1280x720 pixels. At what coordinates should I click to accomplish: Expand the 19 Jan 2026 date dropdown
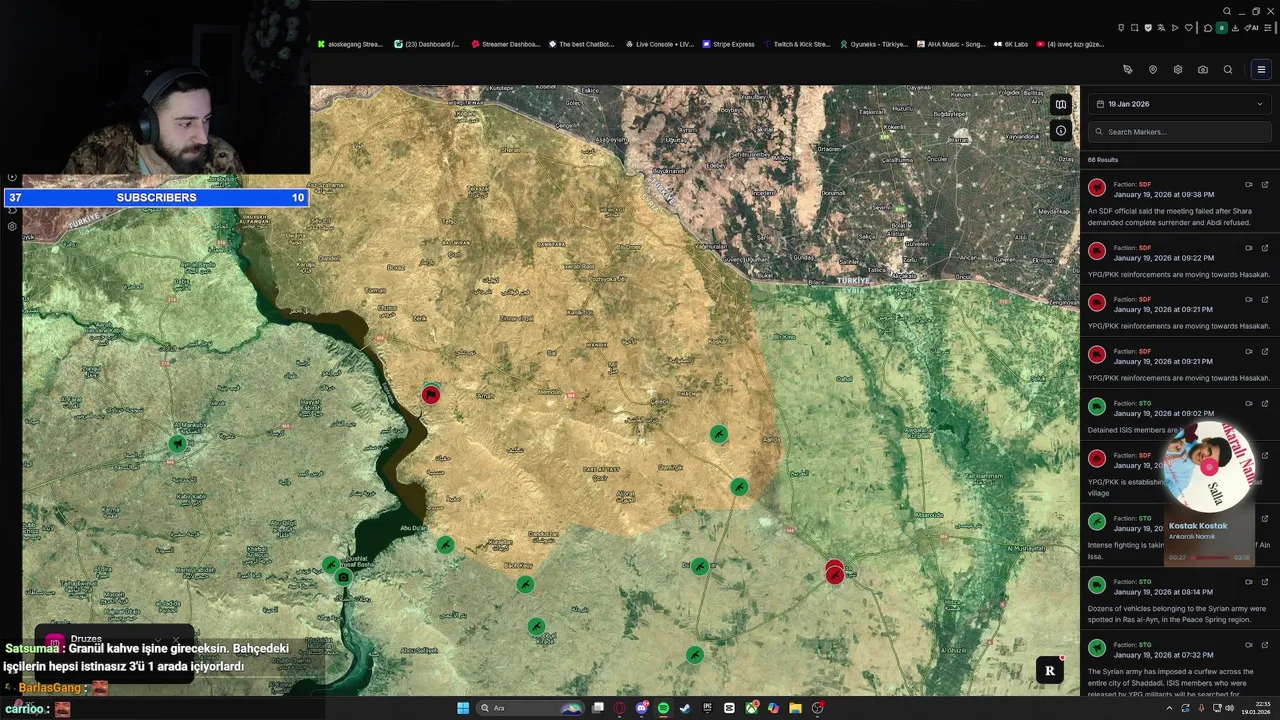click(1180, 104)
